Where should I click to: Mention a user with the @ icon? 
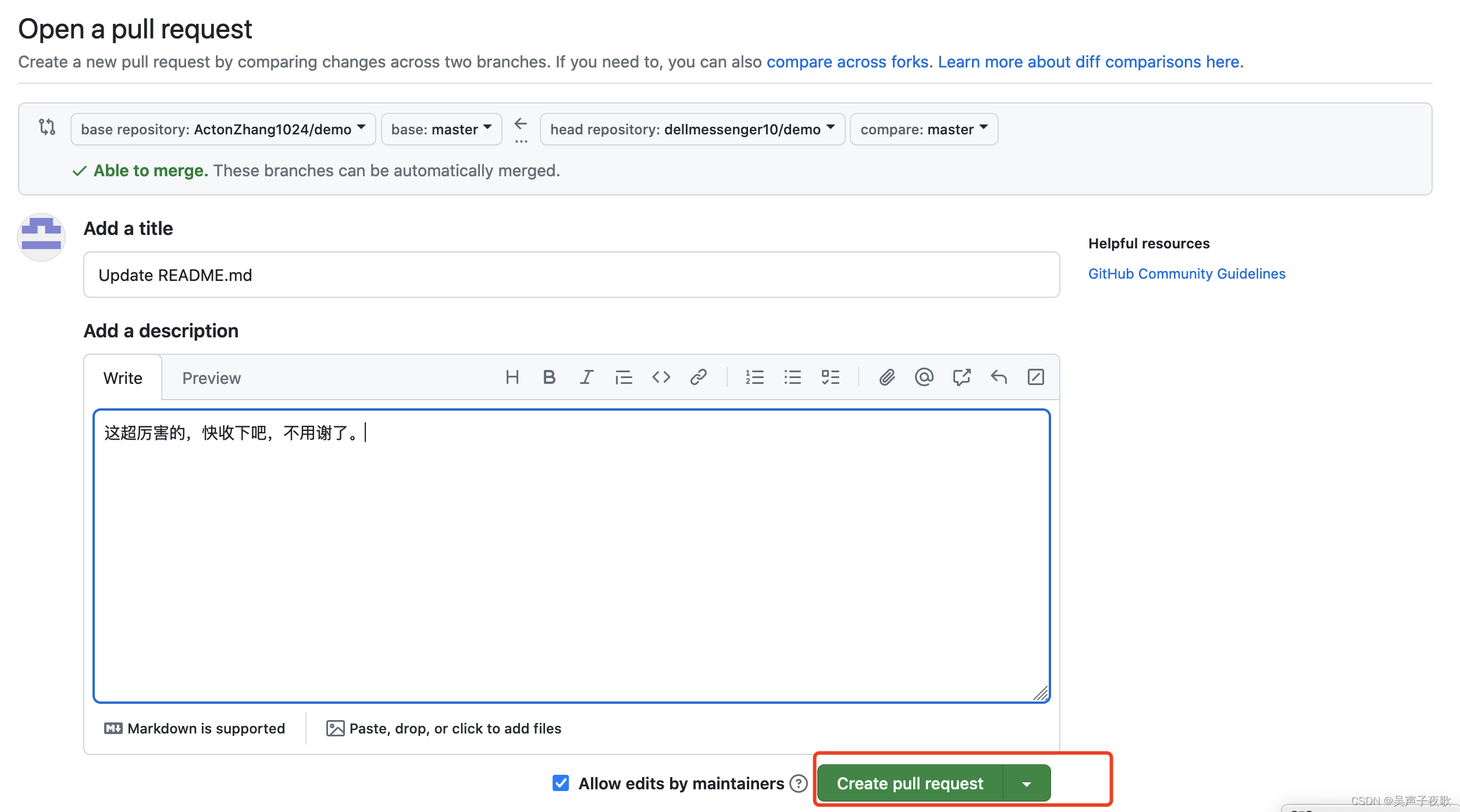point(924,377)
